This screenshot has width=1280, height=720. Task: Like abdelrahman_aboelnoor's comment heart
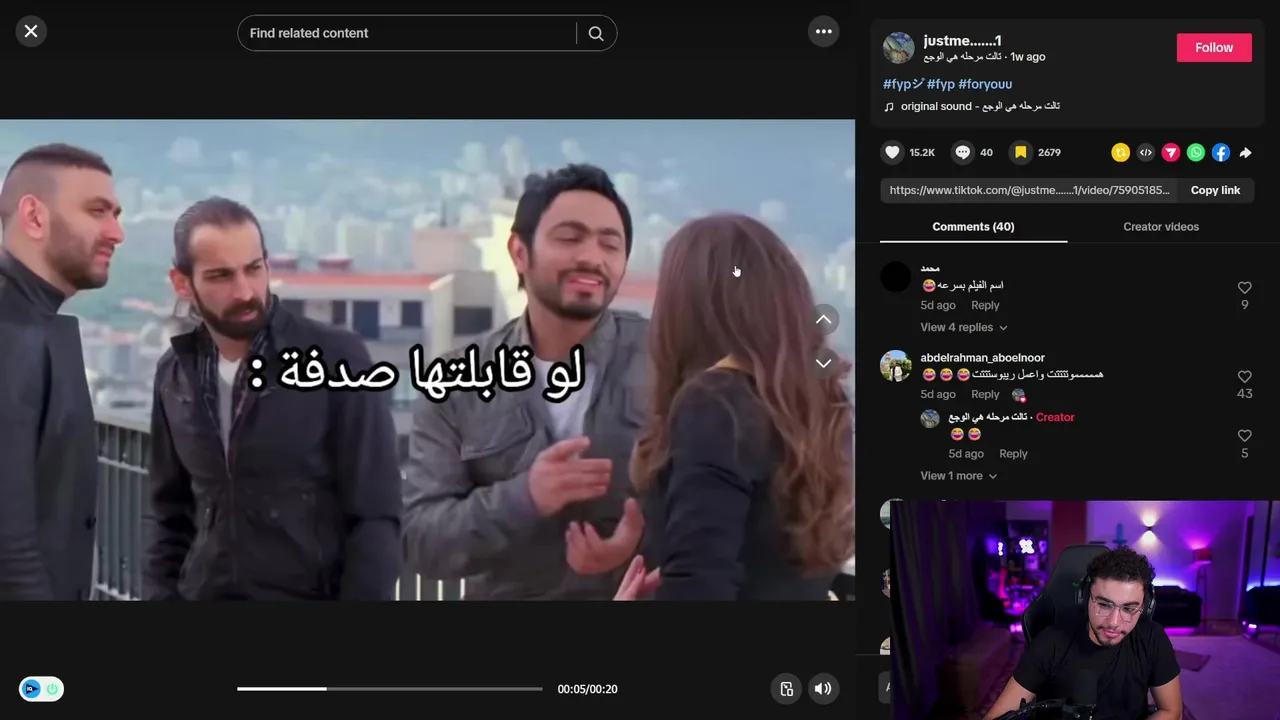coord(1245,377)
